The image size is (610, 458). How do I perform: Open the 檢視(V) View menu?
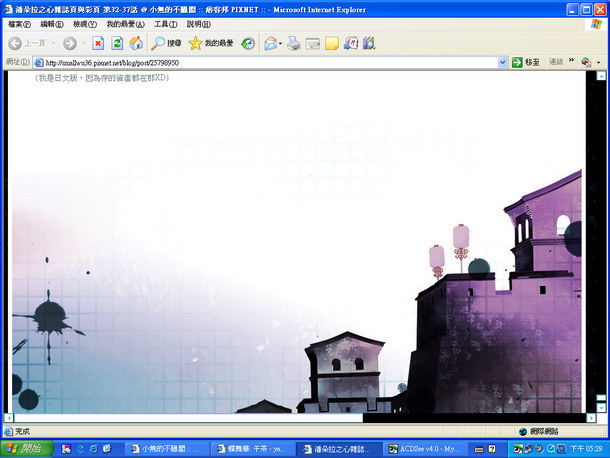[x=85, y=25]
